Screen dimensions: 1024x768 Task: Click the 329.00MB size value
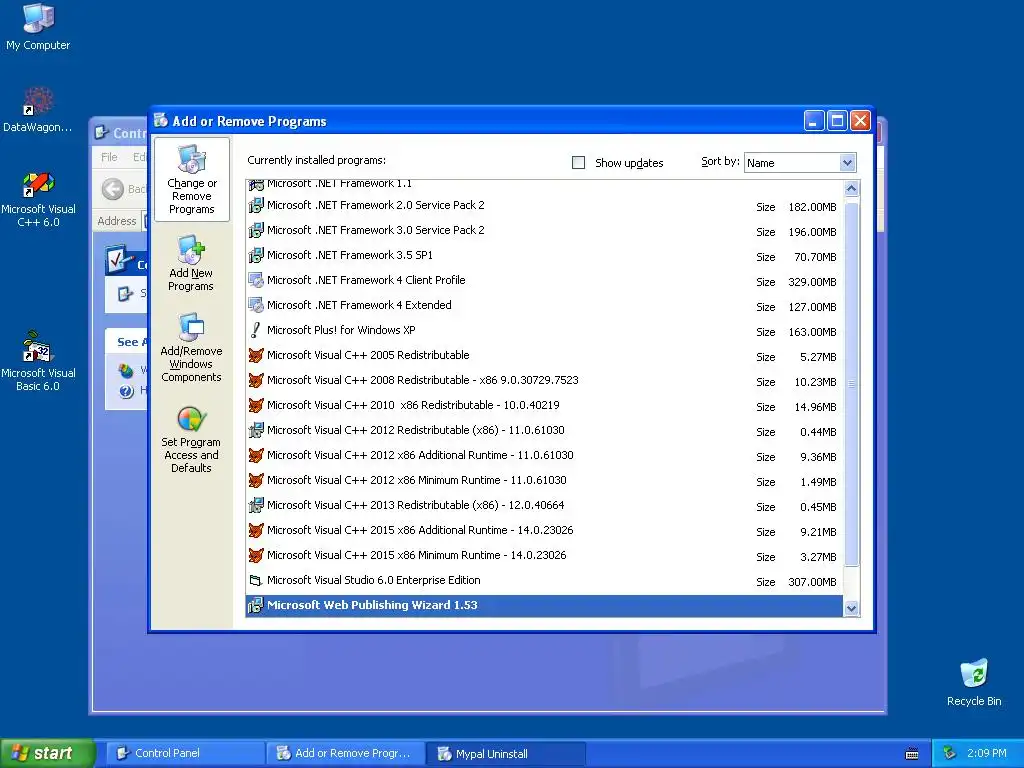point(812,282)
